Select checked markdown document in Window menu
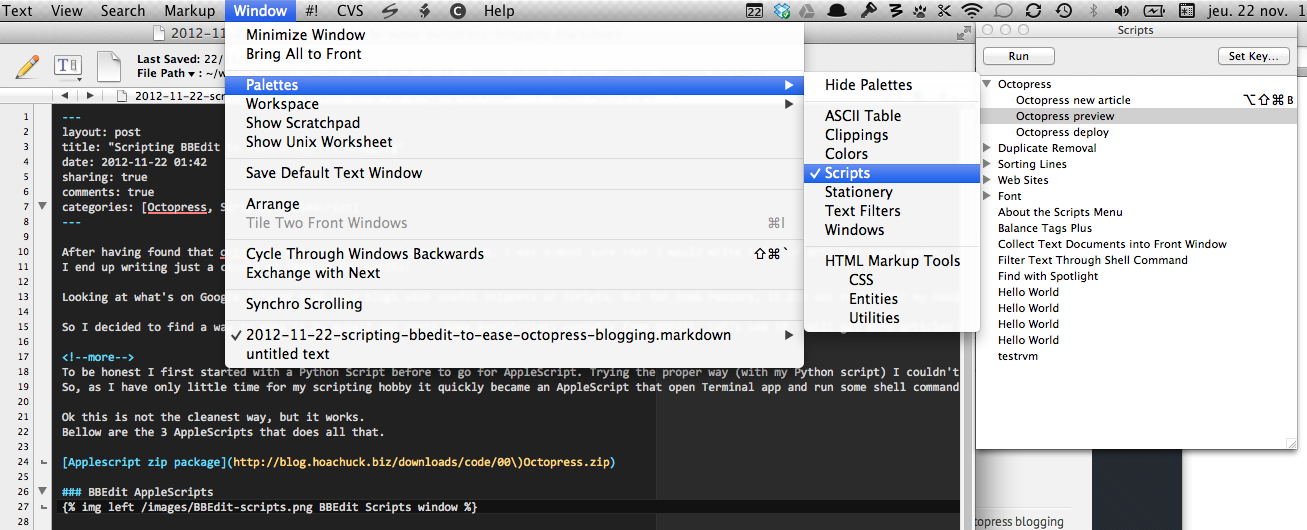 point(516,335)
